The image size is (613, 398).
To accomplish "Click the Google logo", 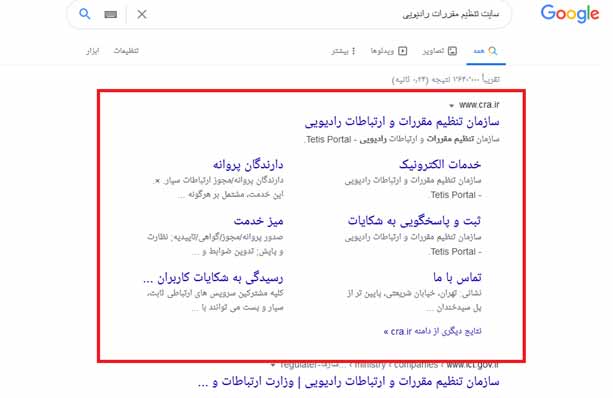I will (570, 14).
